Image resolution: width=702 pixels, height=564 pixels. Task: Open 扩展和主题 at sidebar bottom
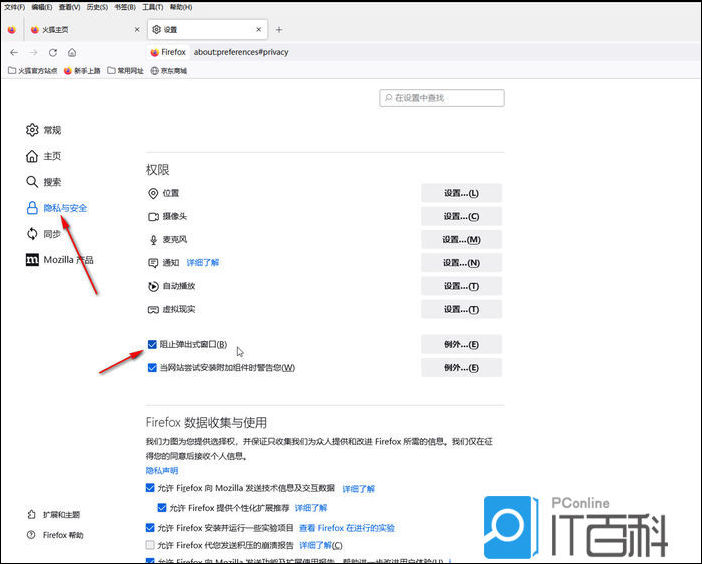(53, 515)
